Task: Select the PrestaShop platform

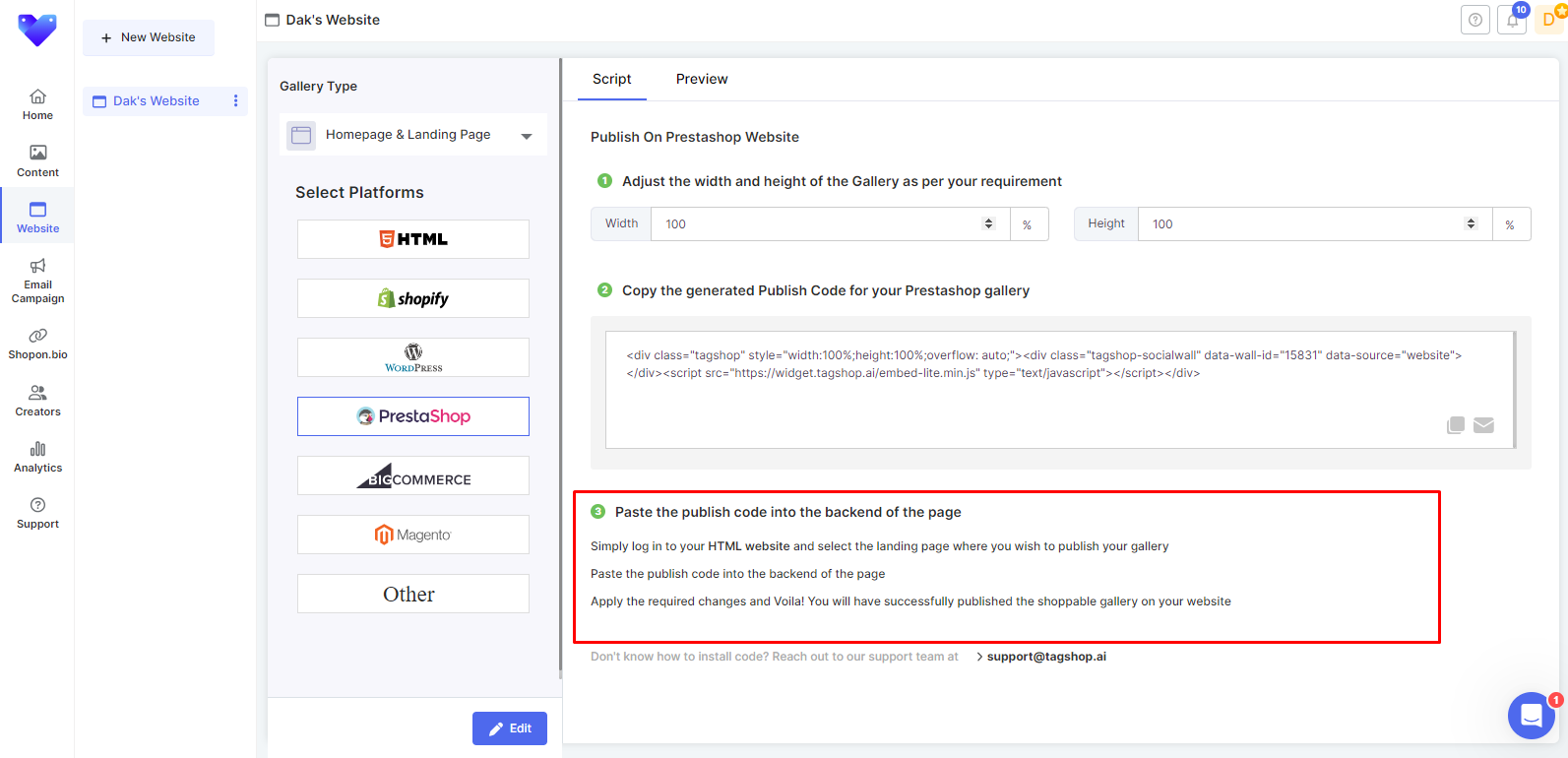Action: pyautogui.click(x=413, y=416)
